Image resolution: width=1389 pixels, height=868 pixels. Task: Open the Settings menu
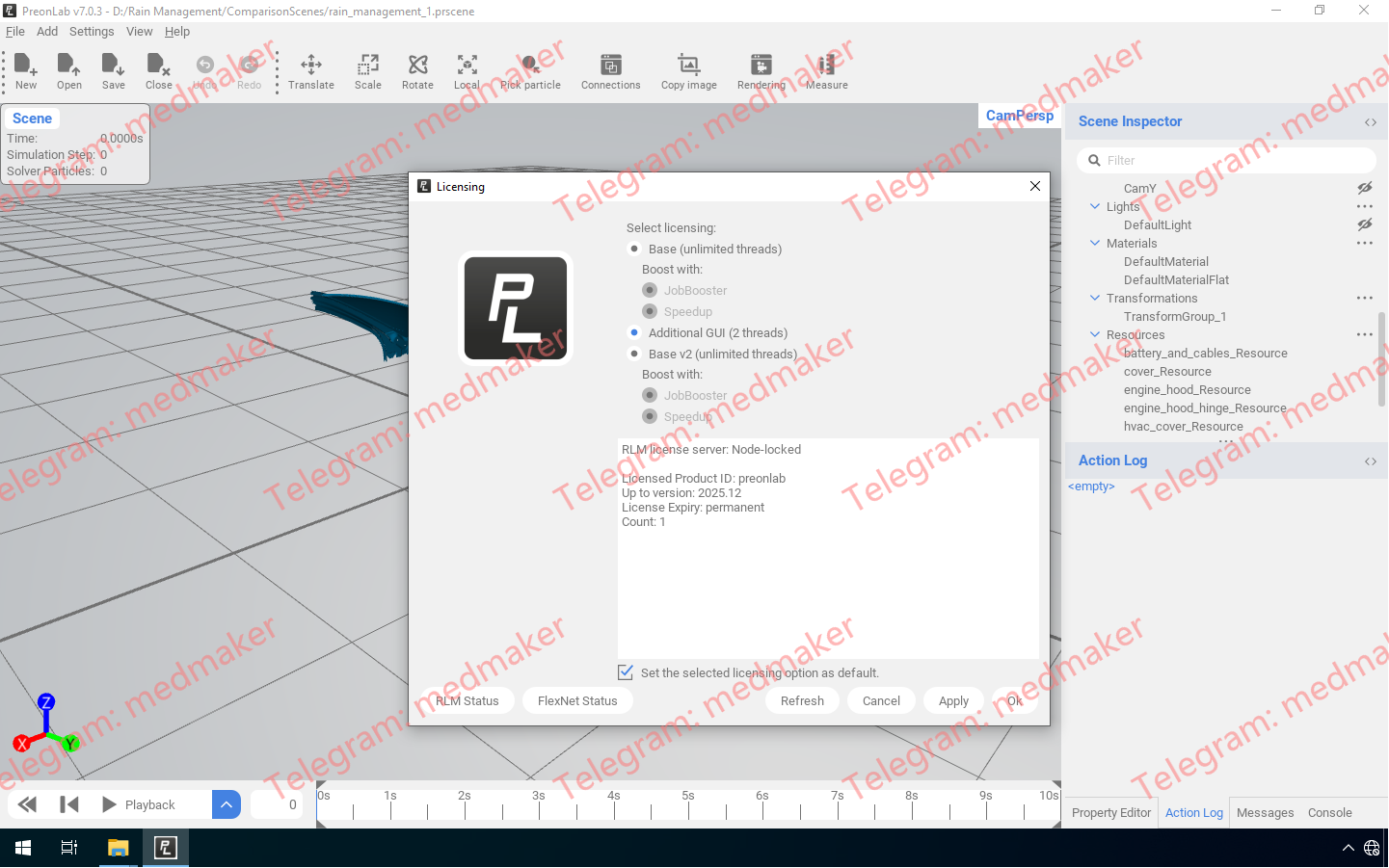click(x=92, y=31)
